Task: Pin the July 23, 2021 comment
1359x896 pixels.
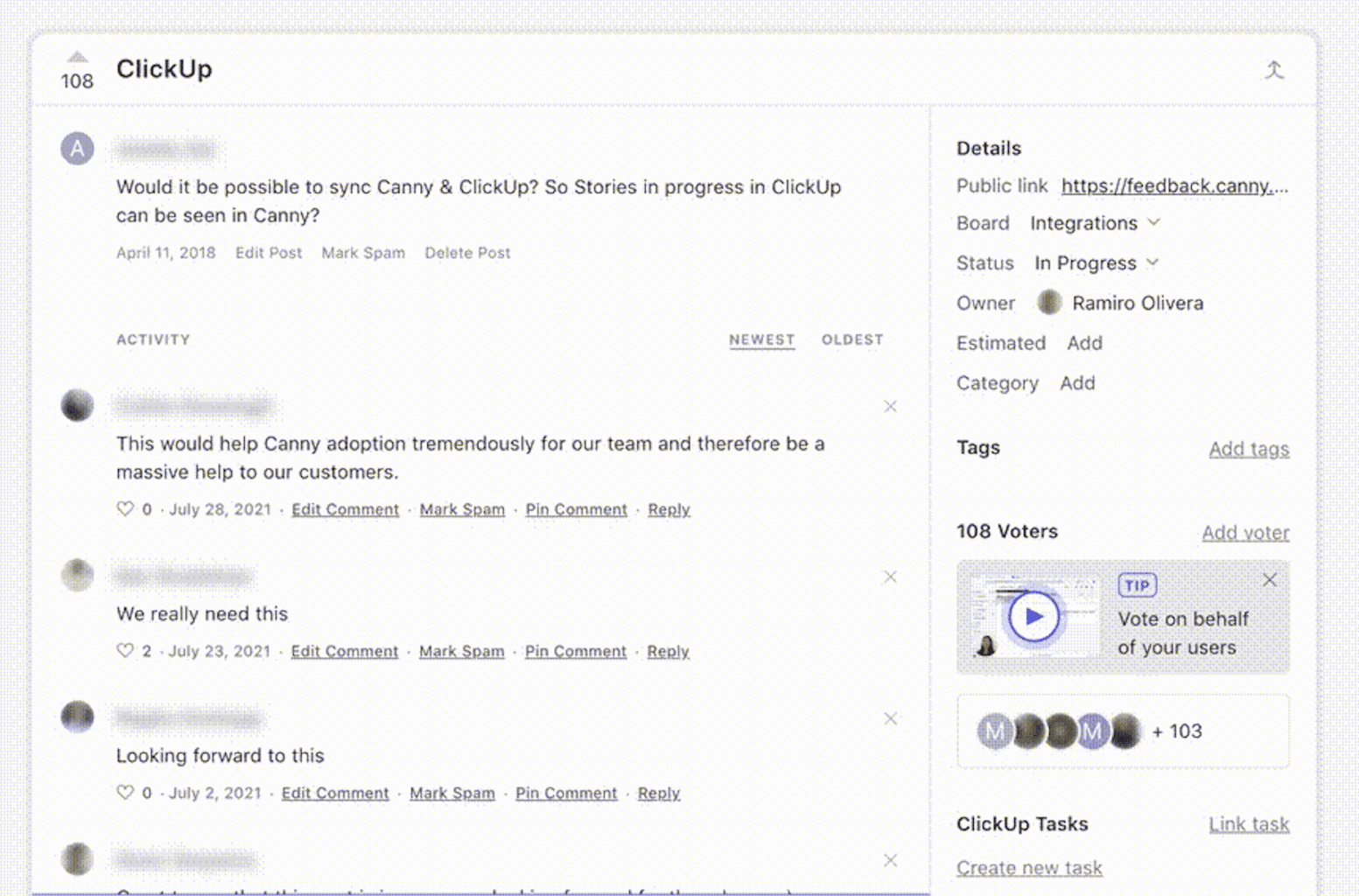Action: click(x=575, y=651)
